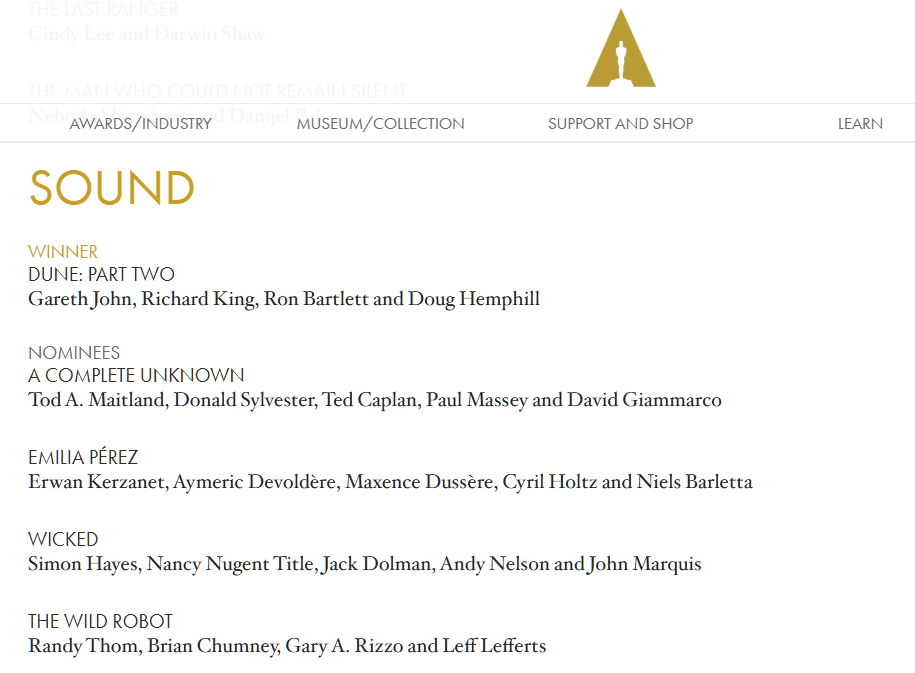Click the gold WINNER label
This screenshot has height=673, width=915.
coord(63,252)
